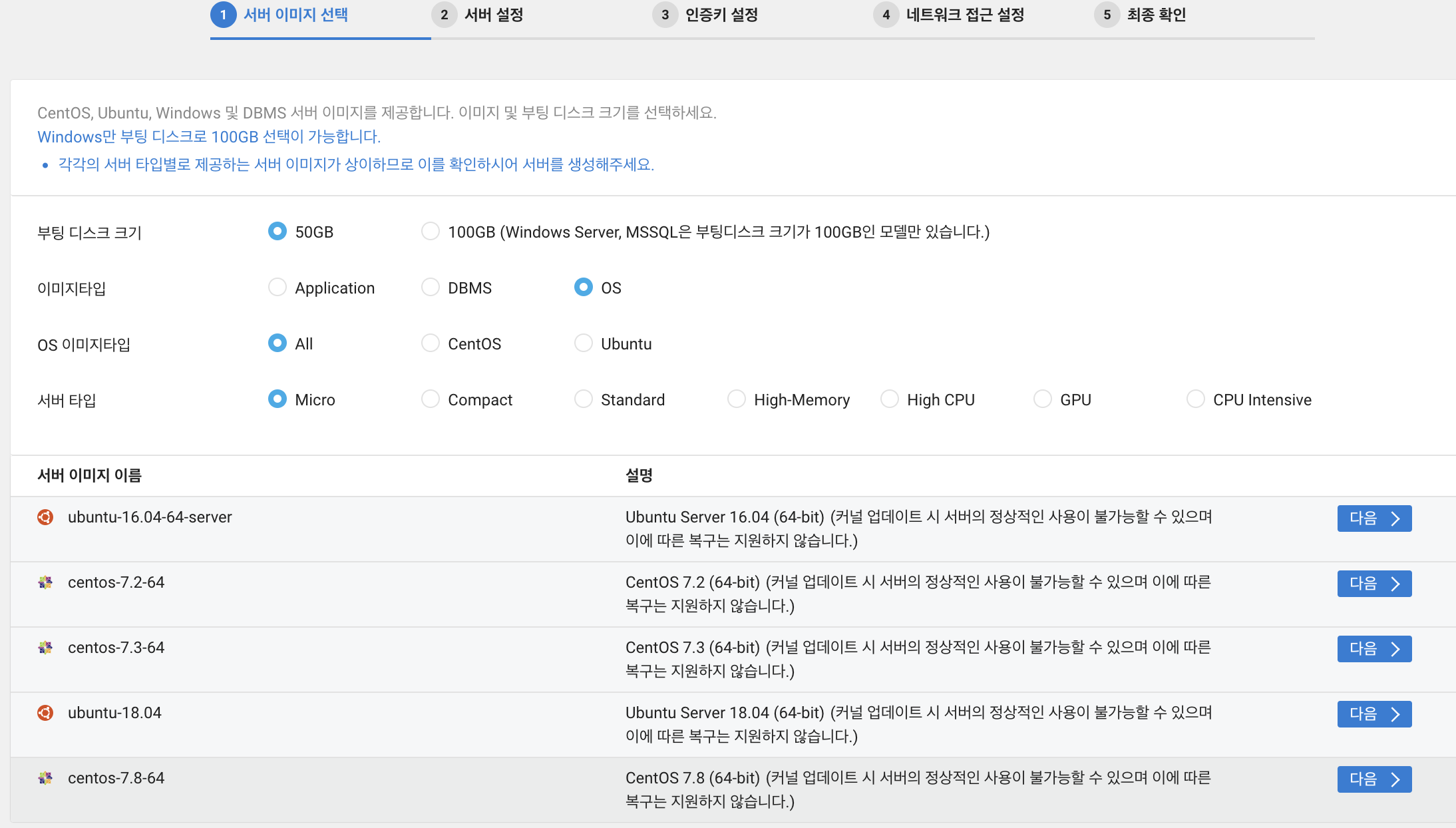The width and height of the screenshot is (1456, 828).
Task: Go to the 네트워크 접근 설정 step tab
Action: [x=964, y=15]
